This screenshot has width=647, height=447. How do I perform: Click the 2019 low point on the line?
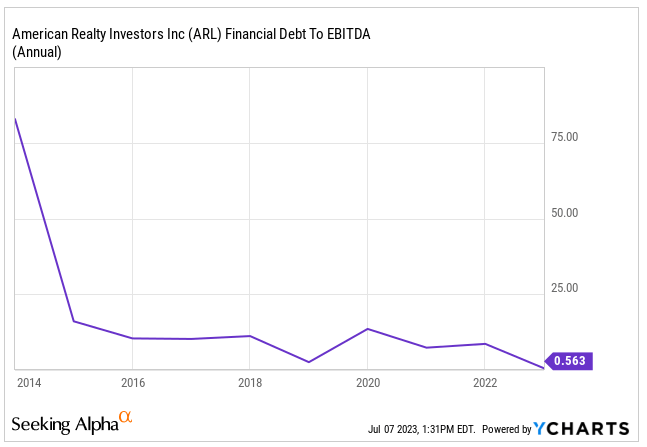309,362
